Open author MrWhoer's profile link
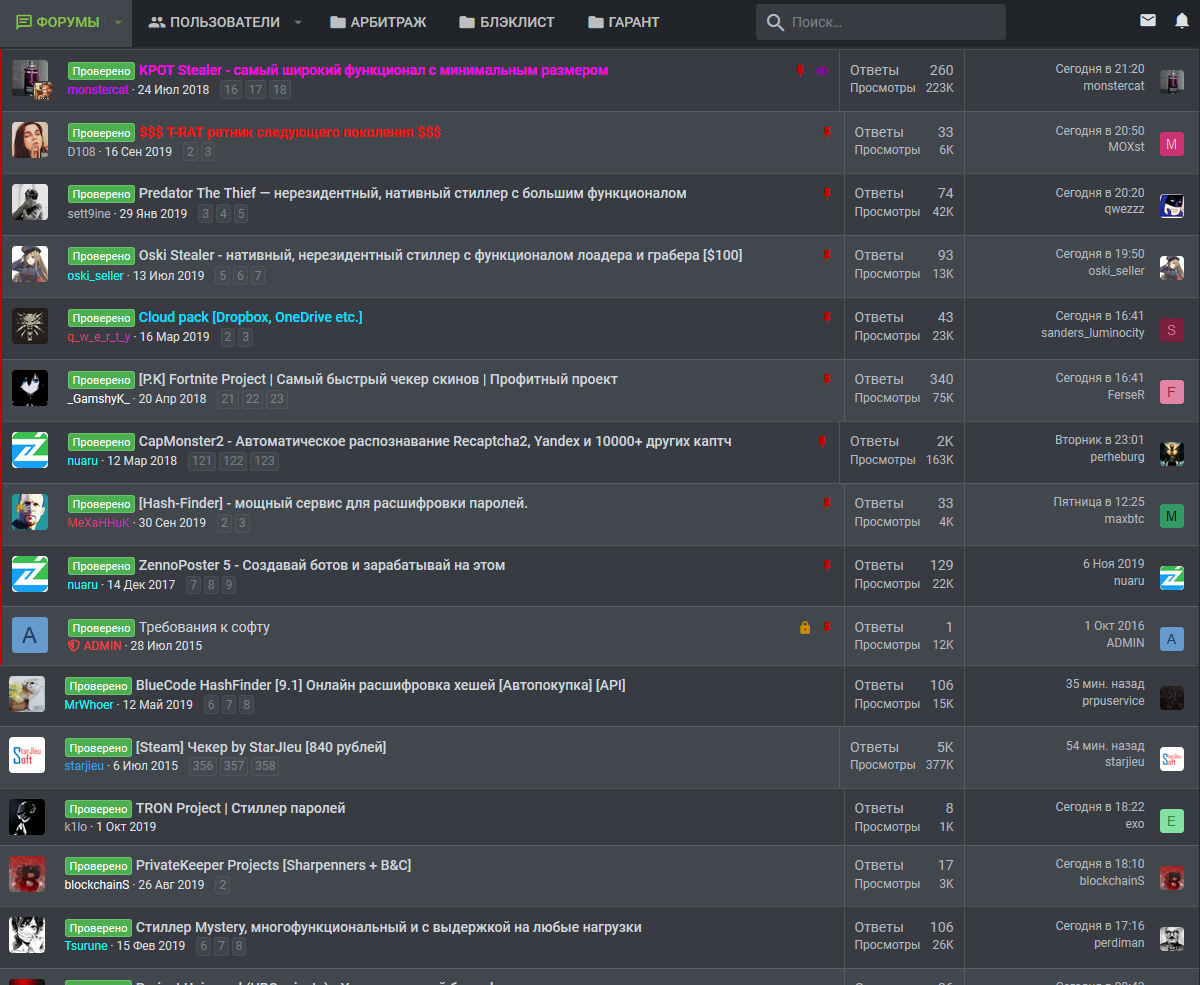The height and width of the screenshot is (985, 1200). (89, 705)
